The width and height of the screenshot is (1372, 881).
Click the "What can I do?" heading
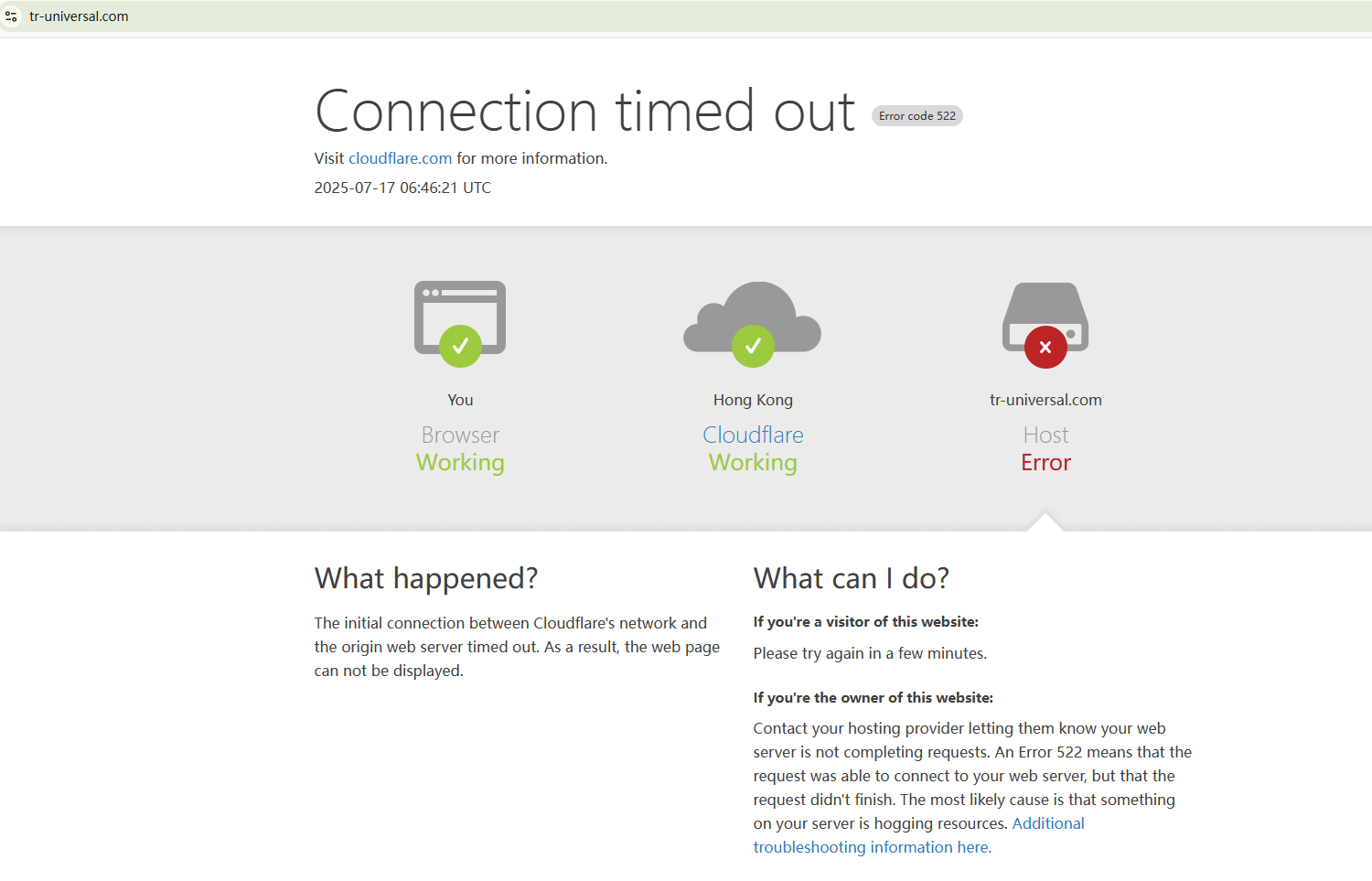tap(852, 578)
